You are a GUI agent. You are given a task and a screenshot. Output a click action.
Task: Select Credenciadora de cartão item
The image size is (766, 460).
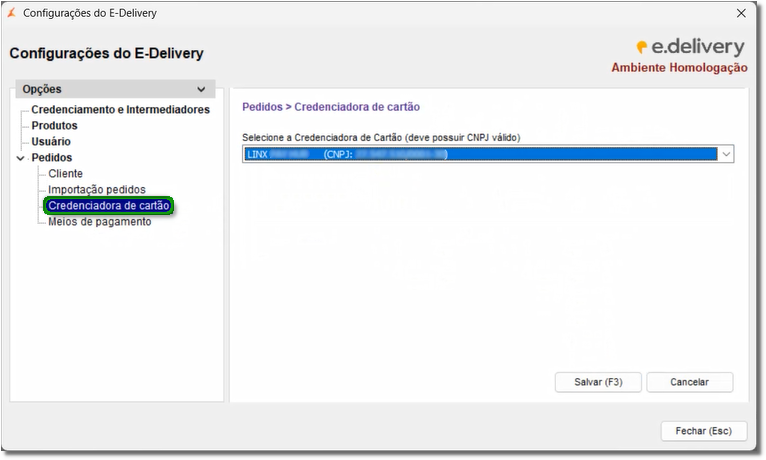[x=108, y=206]
